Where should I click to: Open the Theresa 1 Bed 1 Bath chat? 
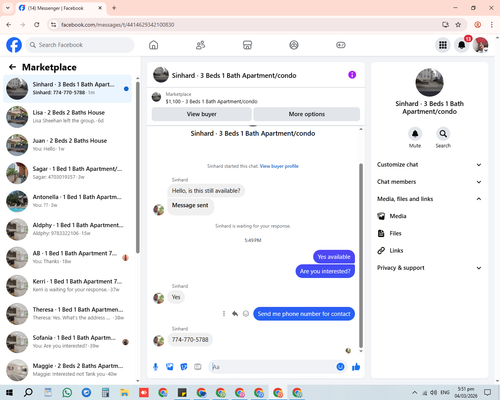click(67, 314)
